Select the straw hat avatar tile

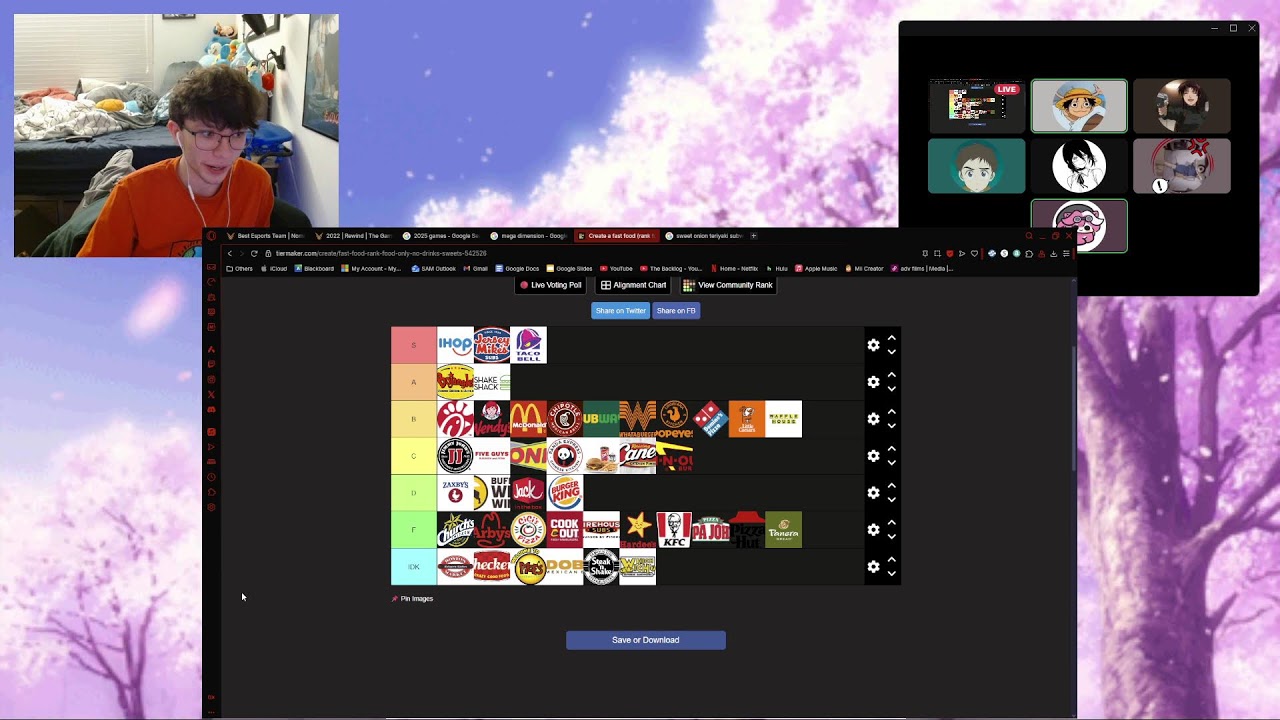click(1079, 106)
